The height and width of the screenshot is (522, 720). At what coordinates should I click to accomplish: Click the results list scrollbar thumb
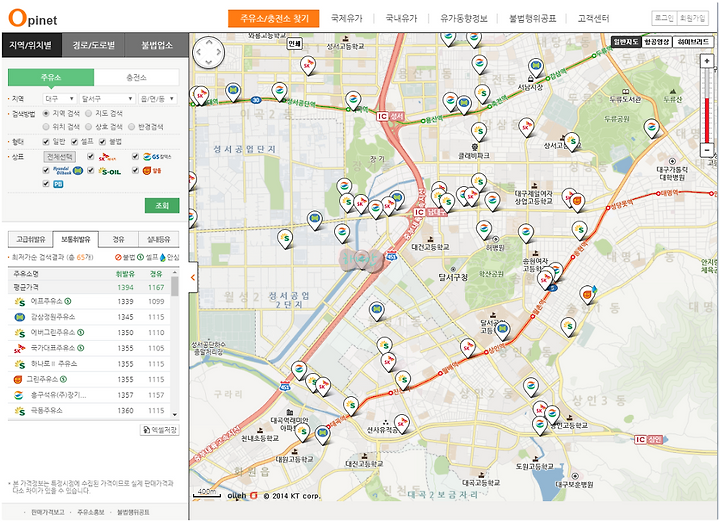174,286
